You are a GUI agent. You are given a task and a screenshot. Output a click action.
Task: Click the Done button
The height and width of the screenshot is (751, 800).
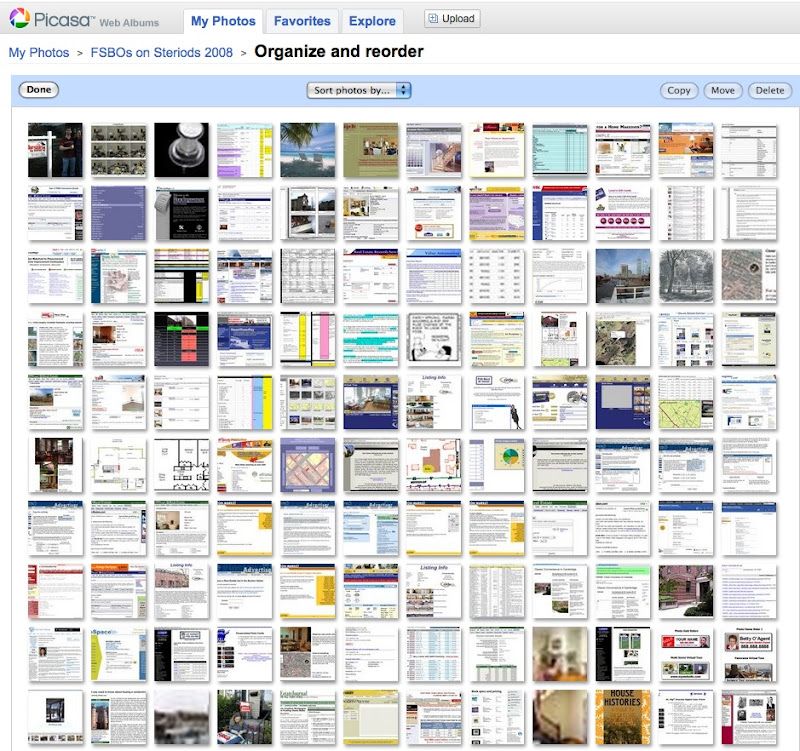[39, 90]
